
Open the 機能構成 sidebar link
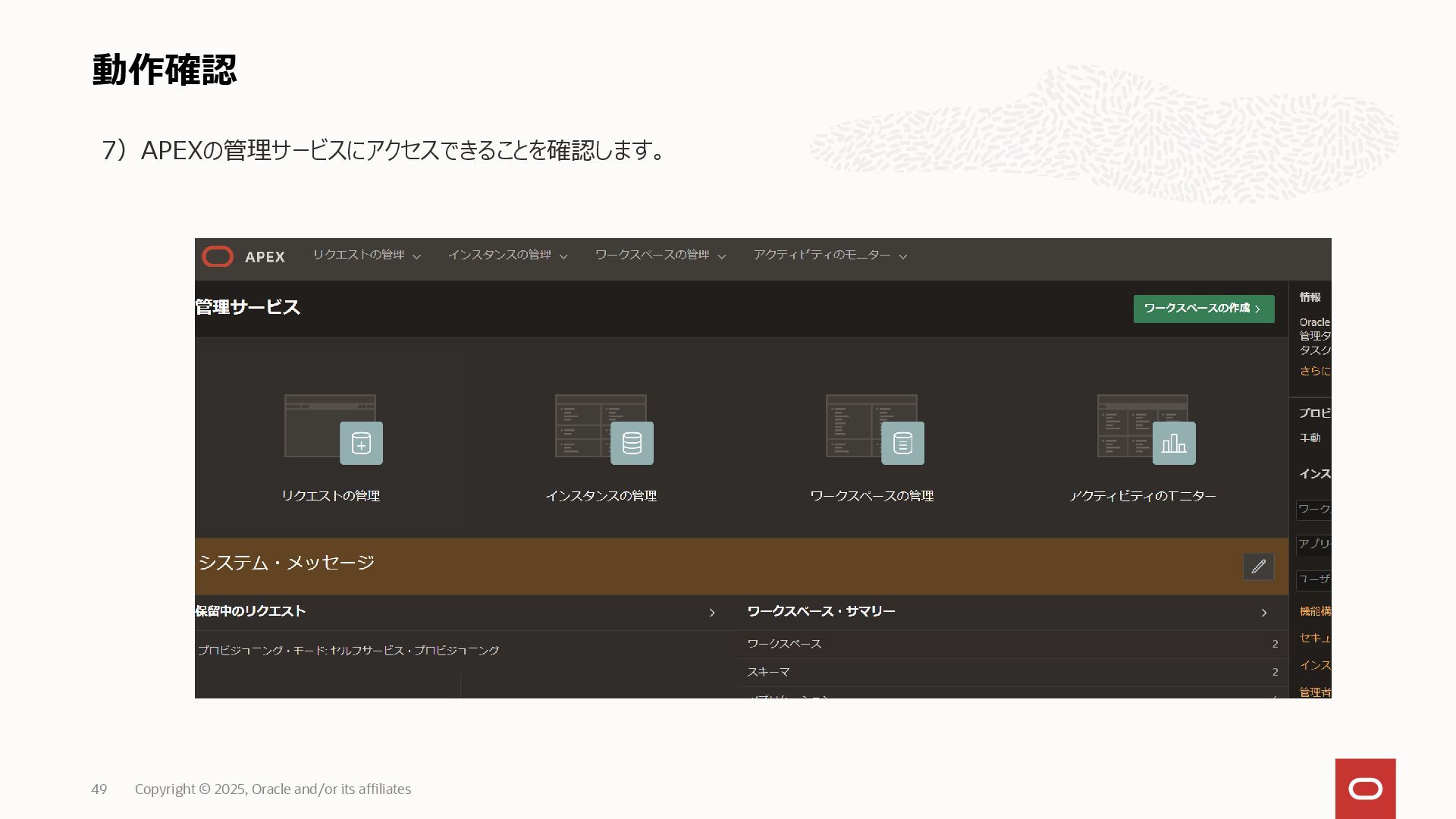1315,611
